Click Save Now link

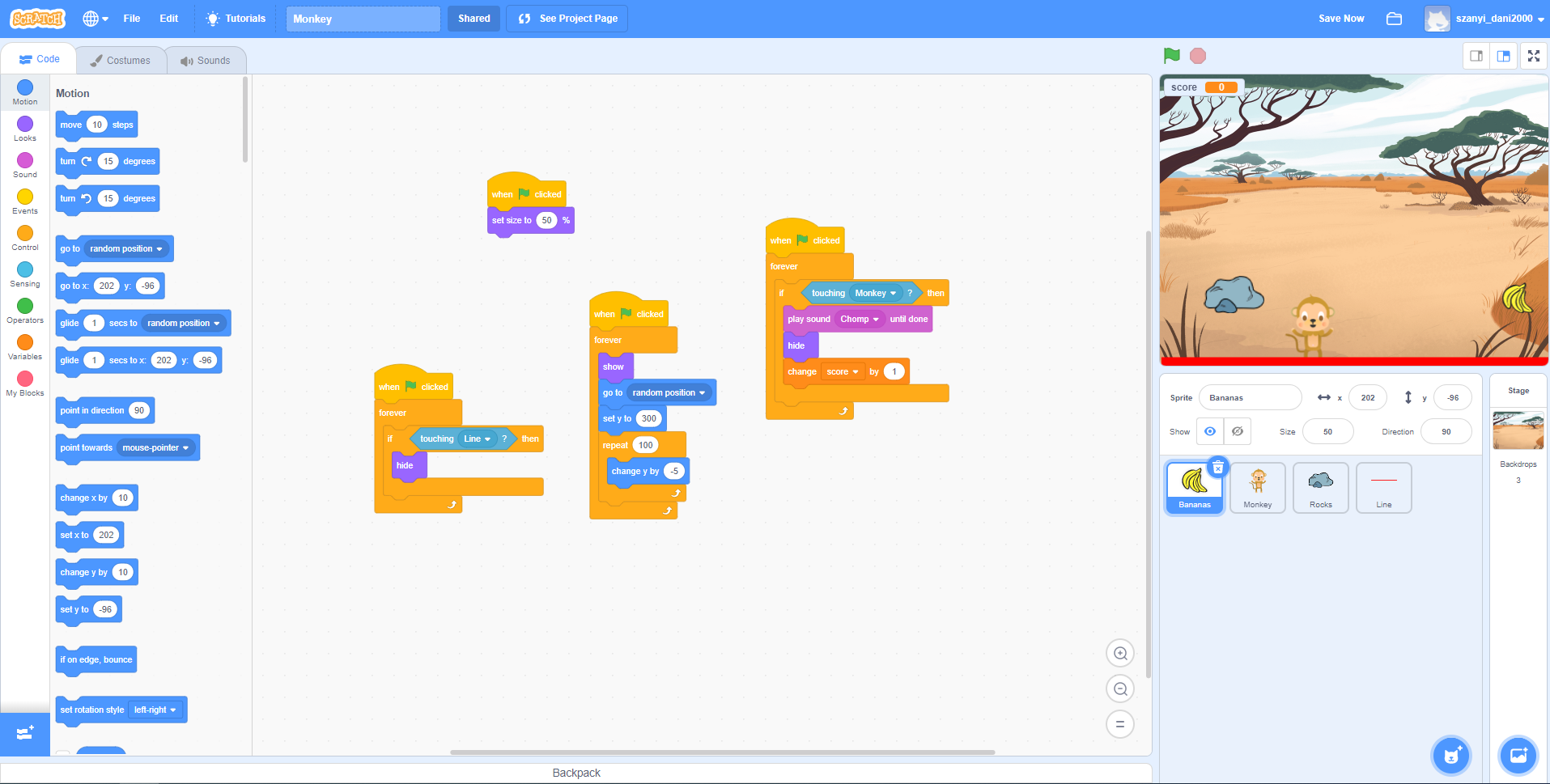point(1341,18)
